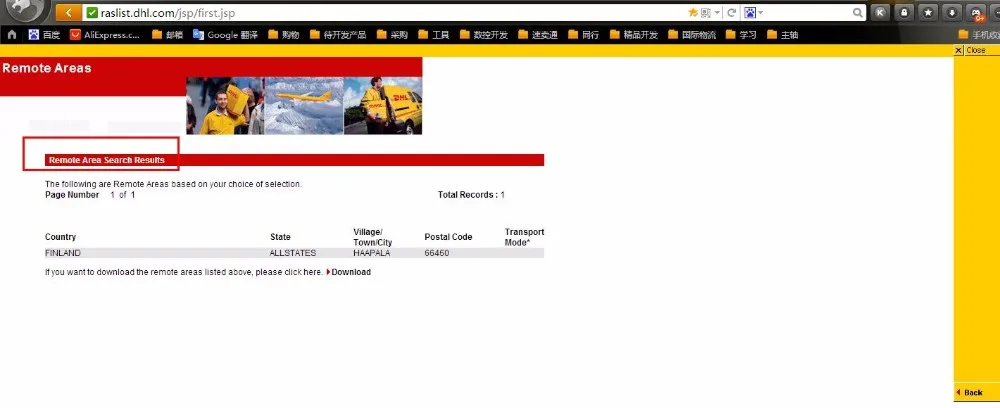Image resolution: width=1000 pixels, height=408 pixels.
Task: Click the Back link in yellow sidebar
Action: 973,392
